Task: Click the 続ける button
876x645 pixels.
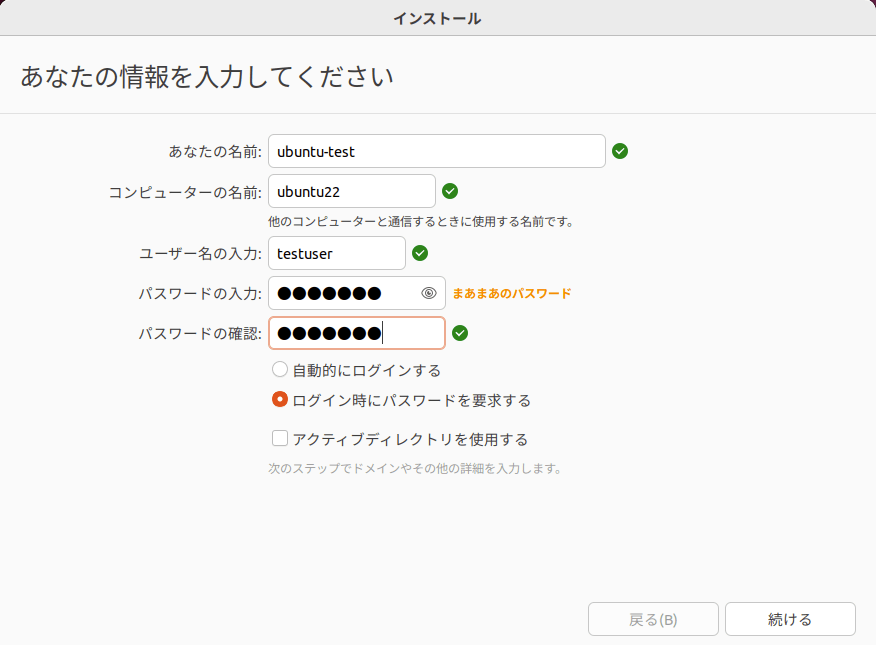Action: [x=790, y=619]
